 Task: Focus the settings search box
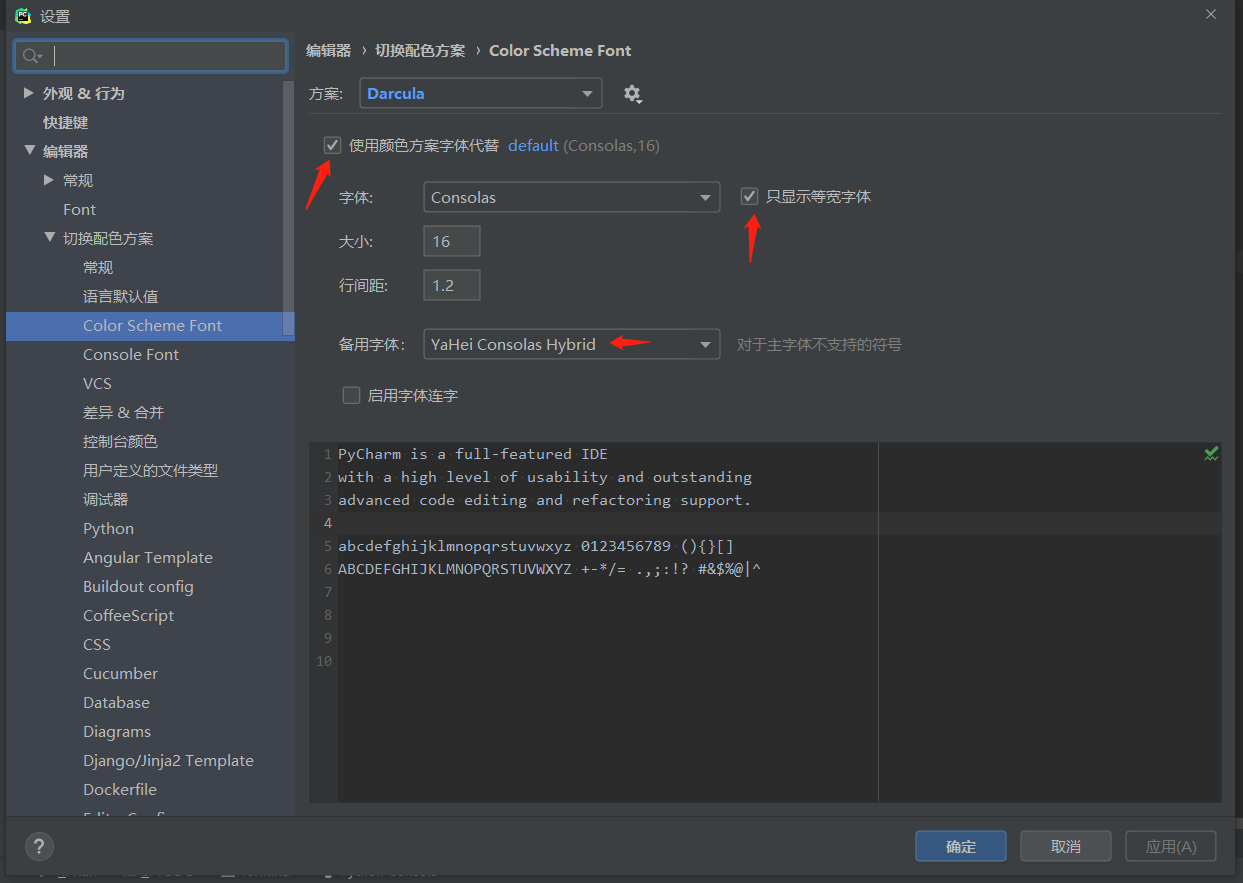pos(150,56)
